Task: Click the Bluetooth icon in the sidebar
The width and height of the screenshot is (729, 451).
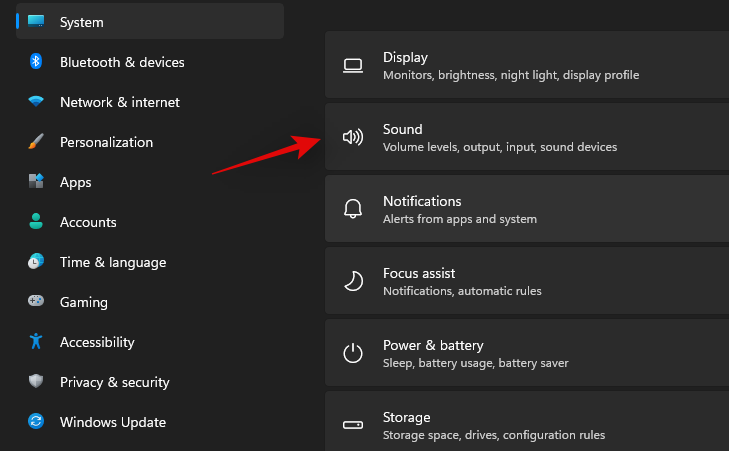Action: click(36, 62)
